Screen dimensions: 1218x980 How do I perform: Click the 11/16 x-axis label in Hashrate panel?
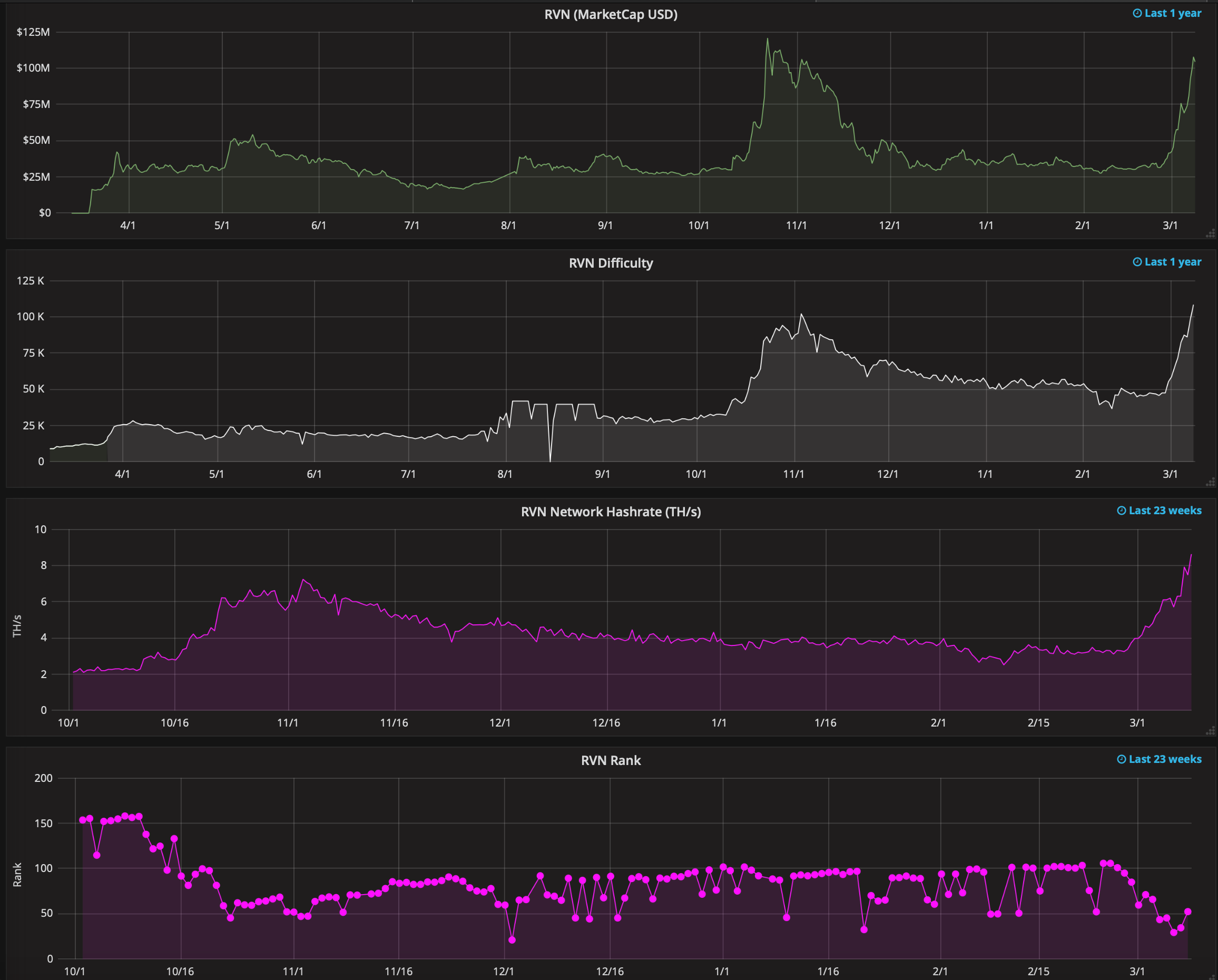(394, 723)
